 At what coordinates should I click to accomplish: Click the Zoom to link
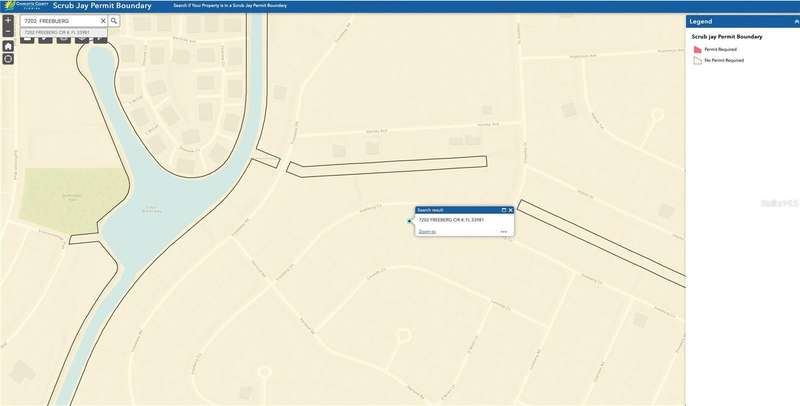[x=427, y=231]
